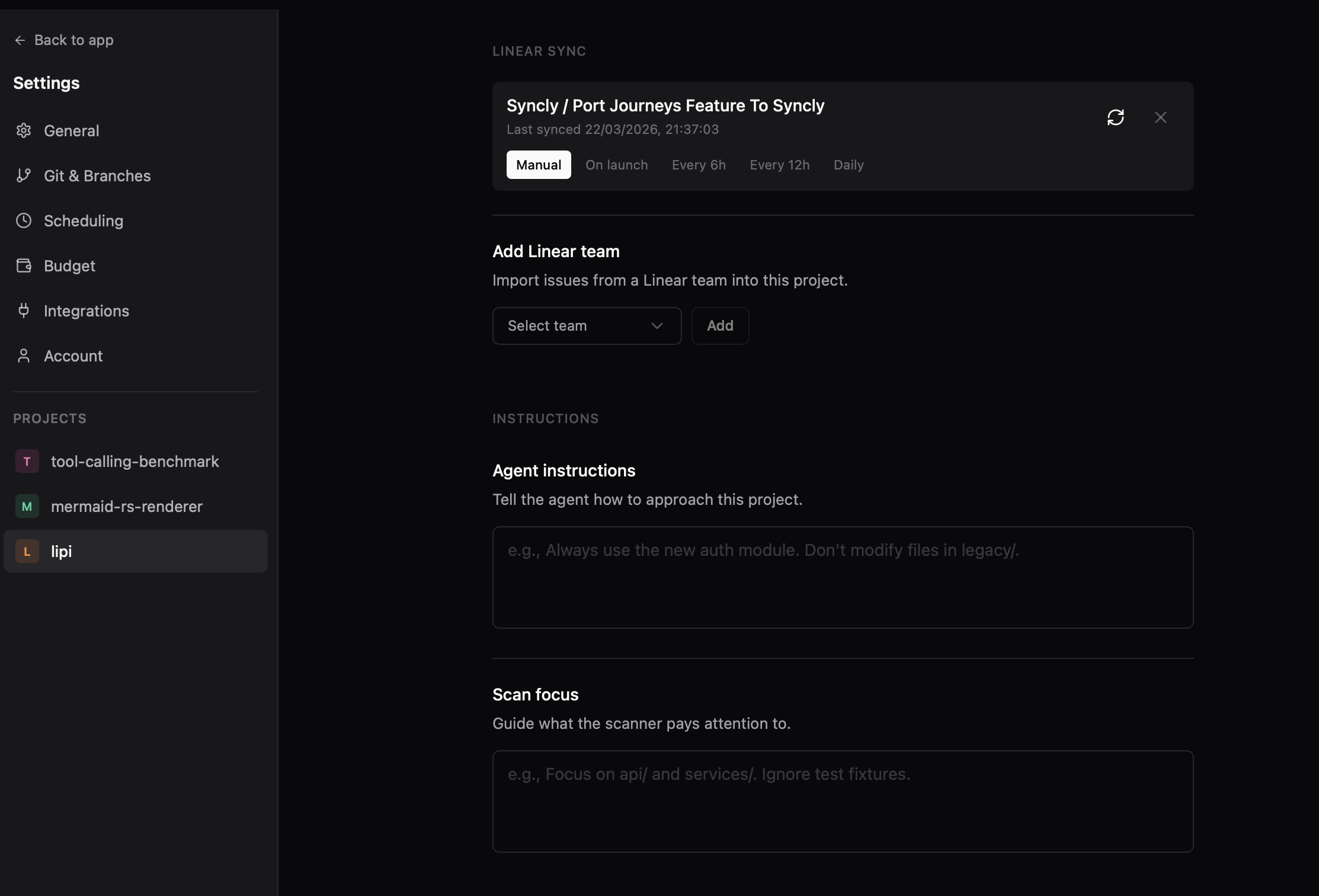1319x896 pixels.
Task: Click the T avatar for tool-calling-benchmark
Action: (x=27, y=461)
